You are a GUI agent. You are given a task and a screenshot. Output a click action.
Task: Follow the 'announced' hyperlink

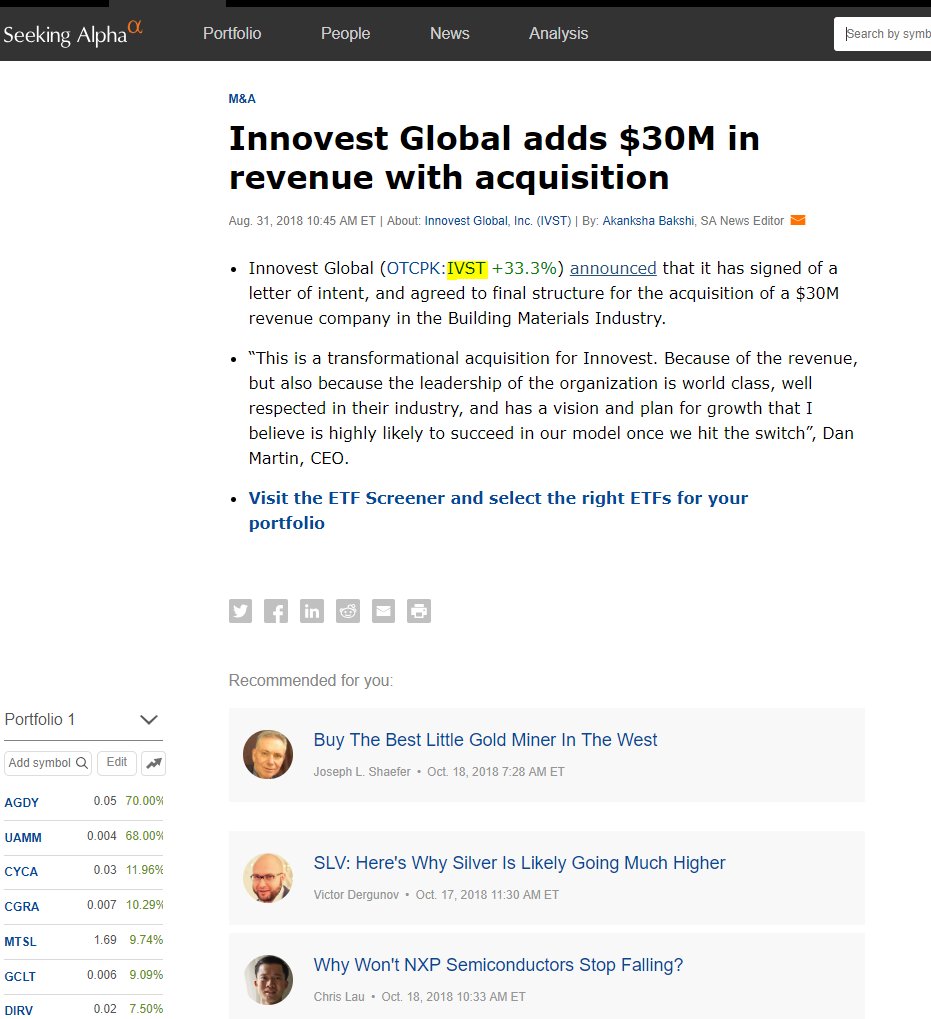(613, 268)
